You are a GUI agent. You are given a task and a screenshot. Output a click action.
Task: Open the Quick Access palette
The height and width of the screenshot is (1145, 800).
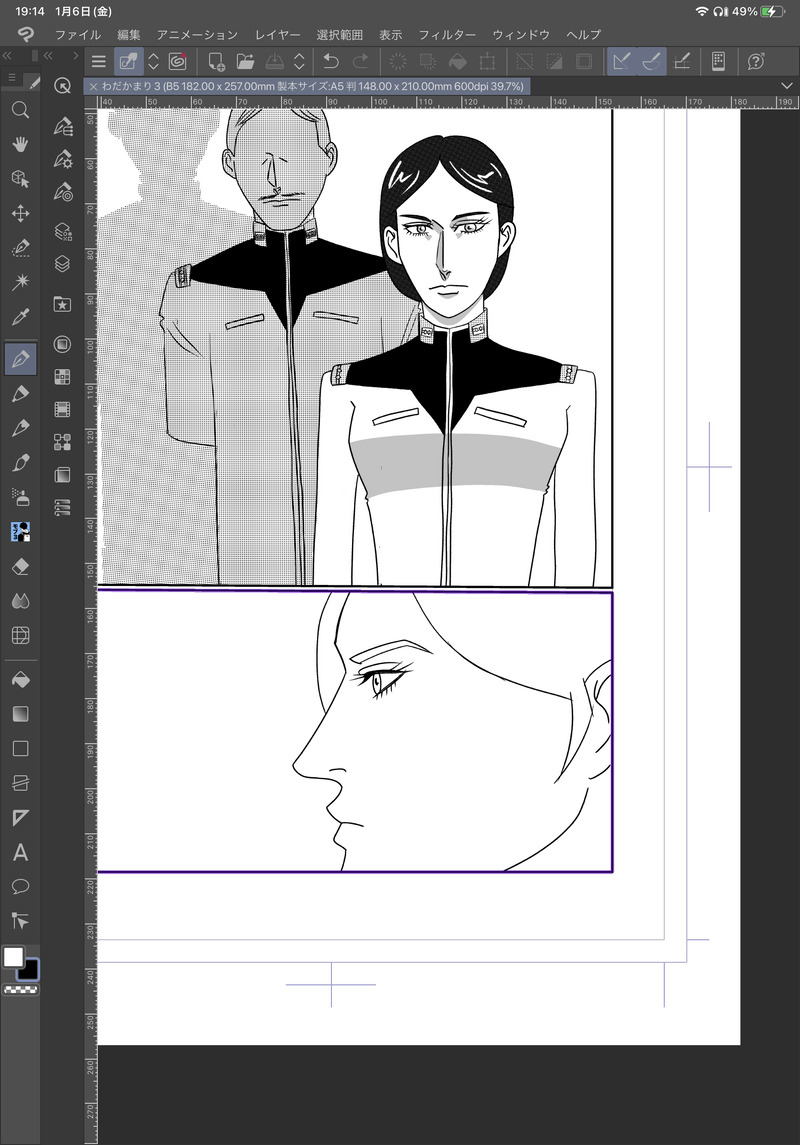point(63,86)
